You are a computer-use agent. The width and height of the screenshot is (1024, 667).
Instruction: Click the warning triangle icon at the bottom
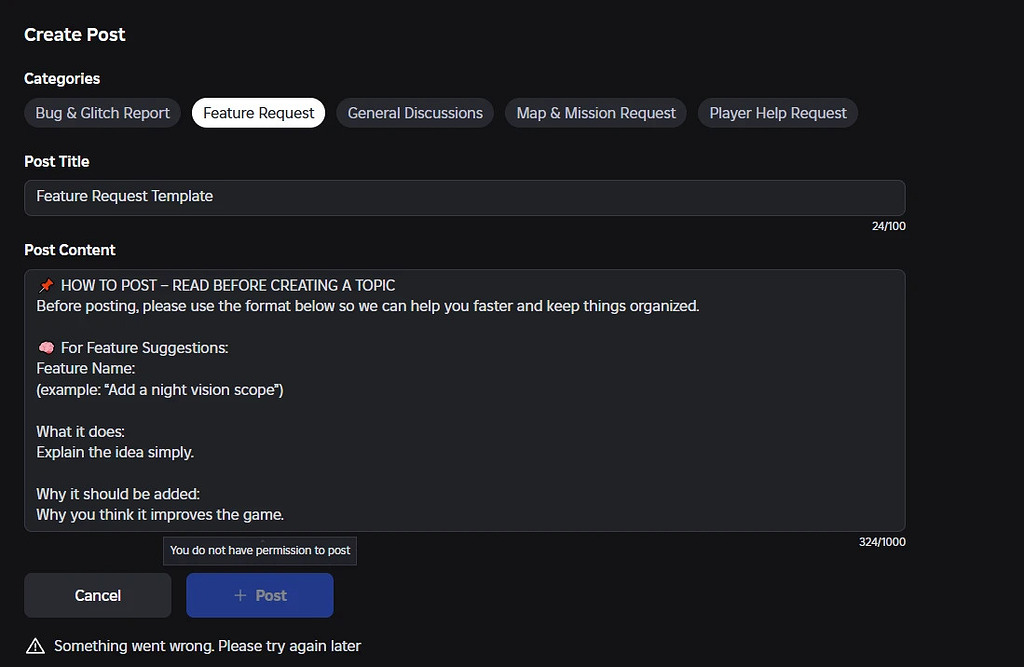pos(36,645)
